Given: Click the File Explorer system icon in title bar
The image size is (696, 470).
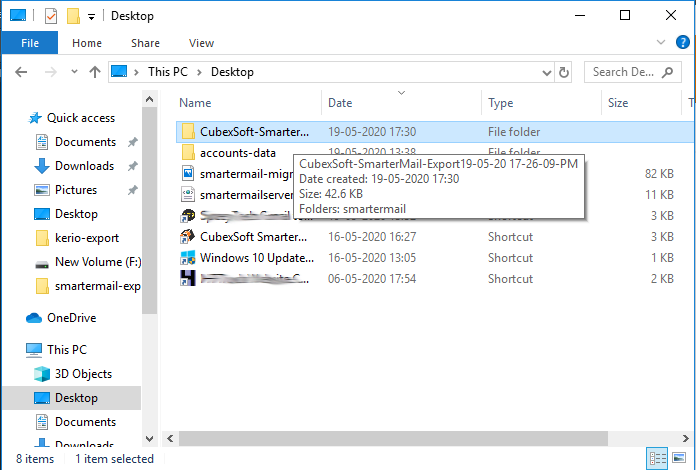Looking at the screenshot, I should [18, 16].
